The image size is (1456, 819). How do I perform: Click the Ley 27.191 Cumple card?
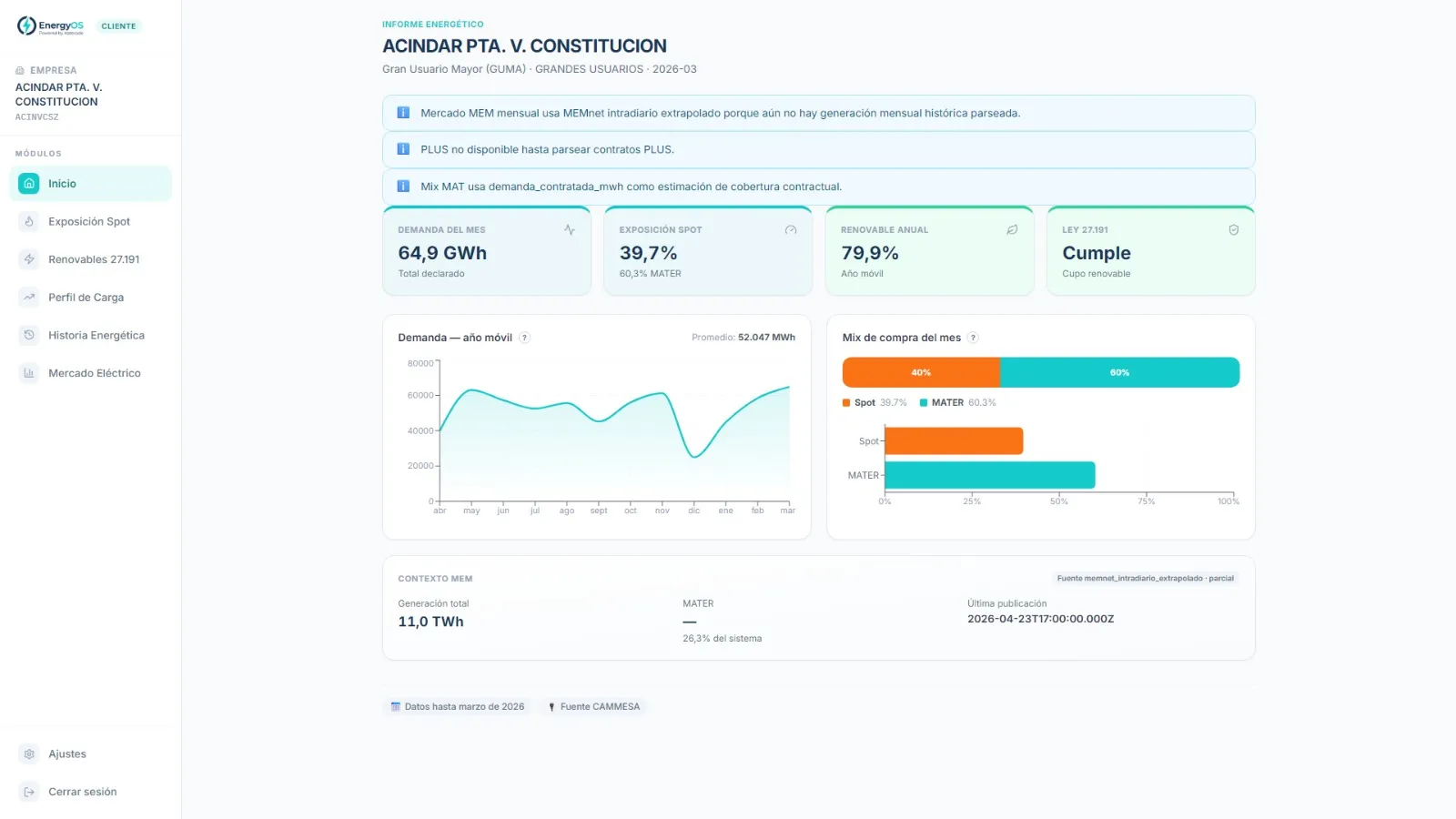point(1151,251)
